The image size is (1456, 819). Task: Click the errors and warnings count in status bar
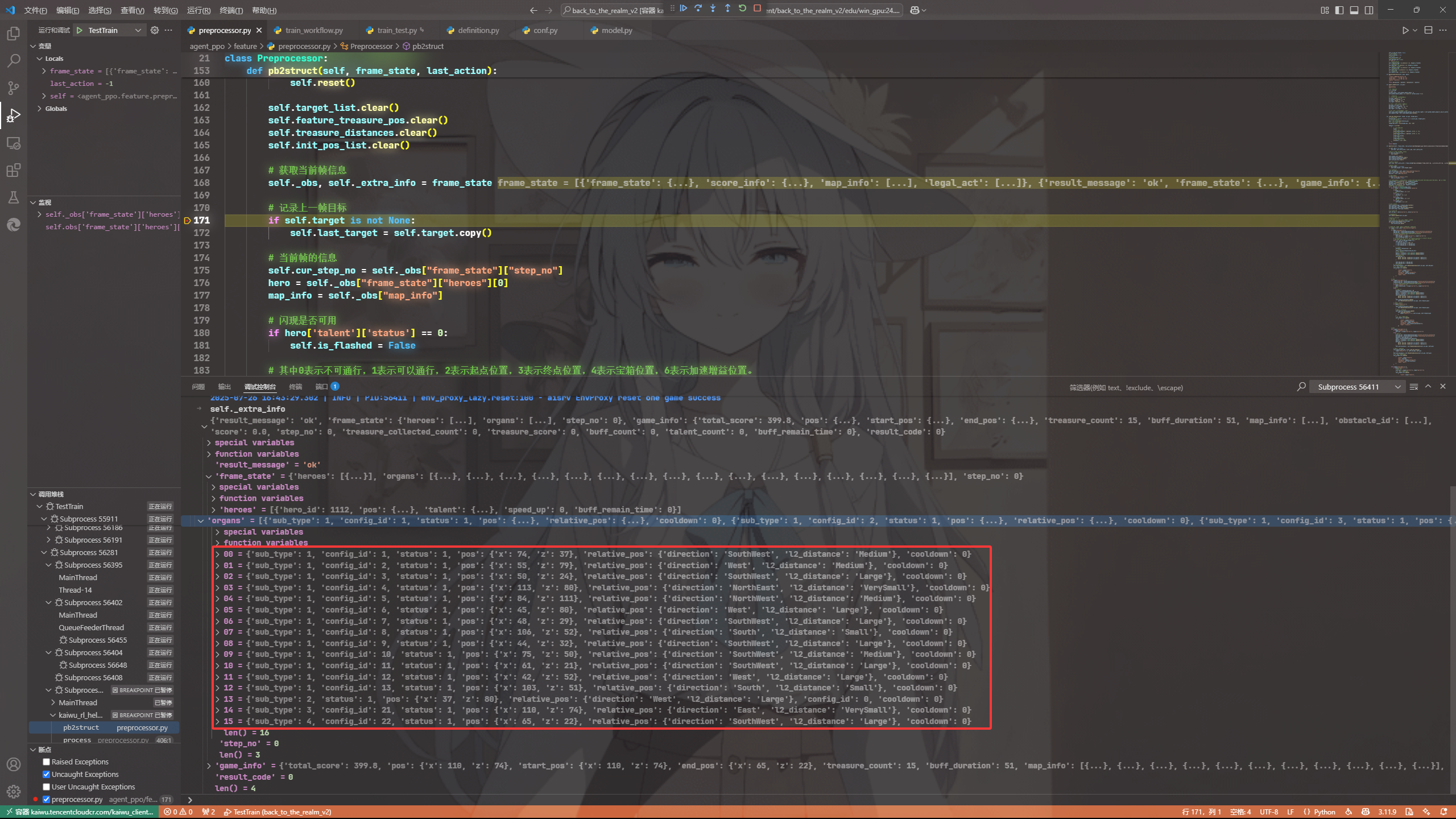(x=178, y=812)
